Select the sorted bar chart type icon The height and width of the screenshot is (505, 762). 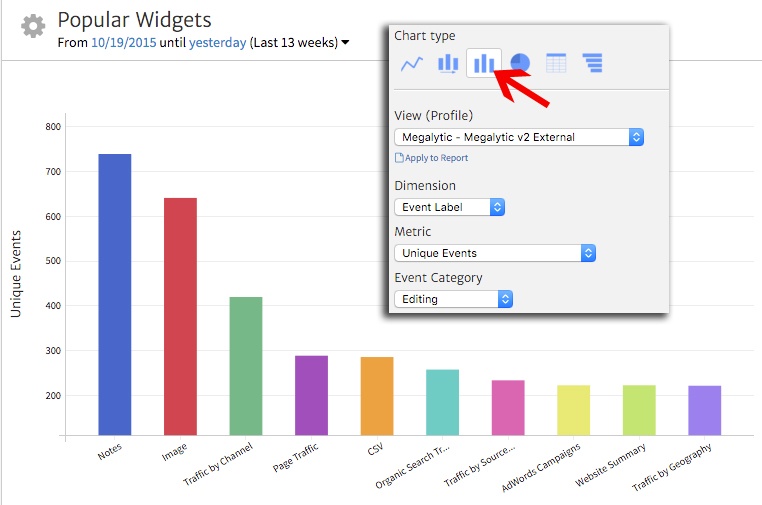pyautogui.click(x=447, y=64)
